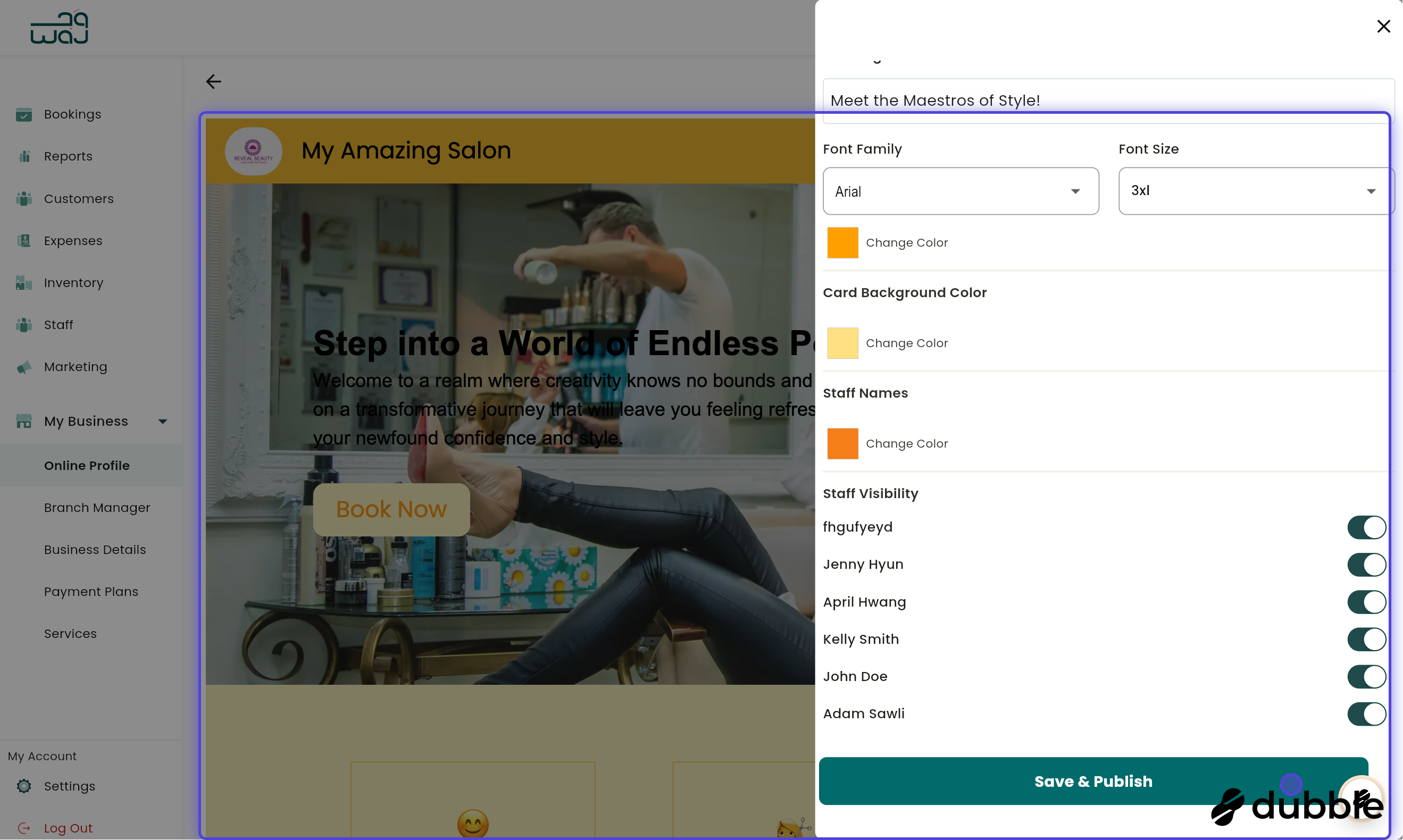
Task: Select the Bookings sidebar icon
Action: [24, 114]
